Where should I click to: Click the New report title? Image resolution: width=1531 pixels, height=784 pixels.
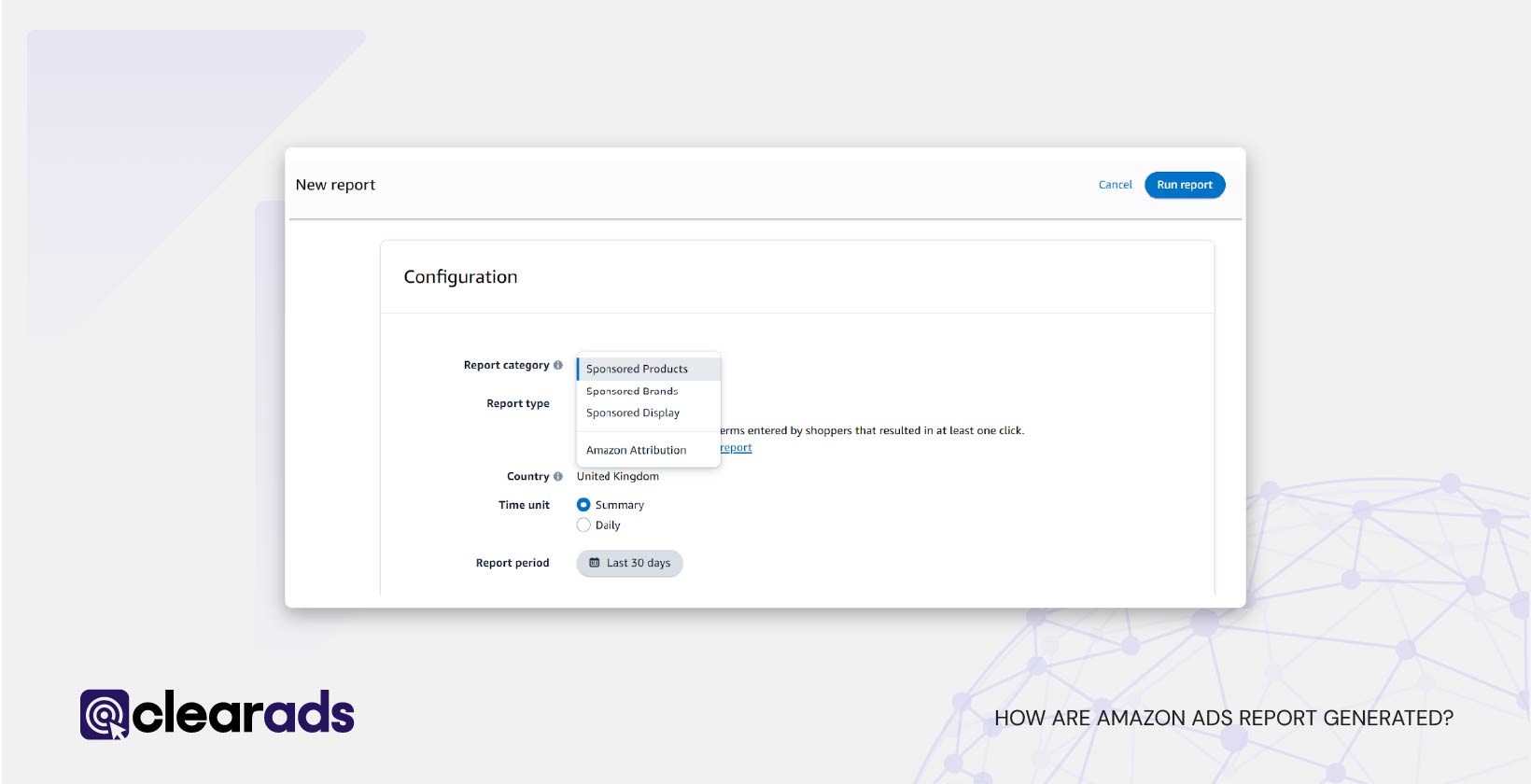(x=335, y=185)
